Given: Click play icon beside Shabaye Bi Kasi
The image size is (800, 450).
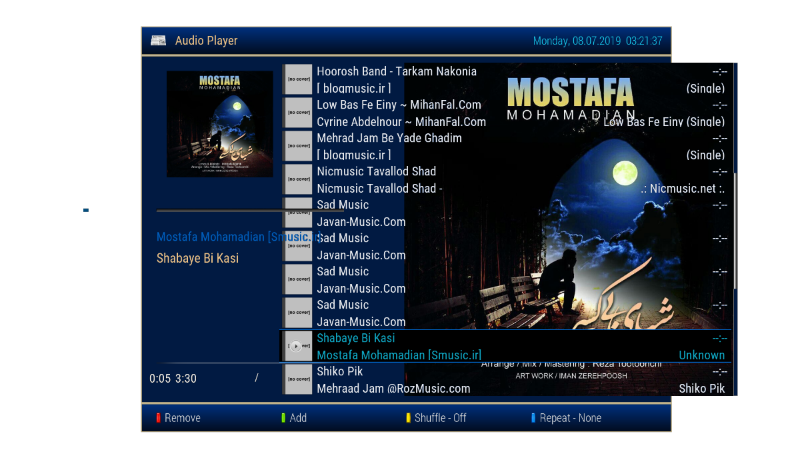Looking at the screenshot, I should (298, 346).
